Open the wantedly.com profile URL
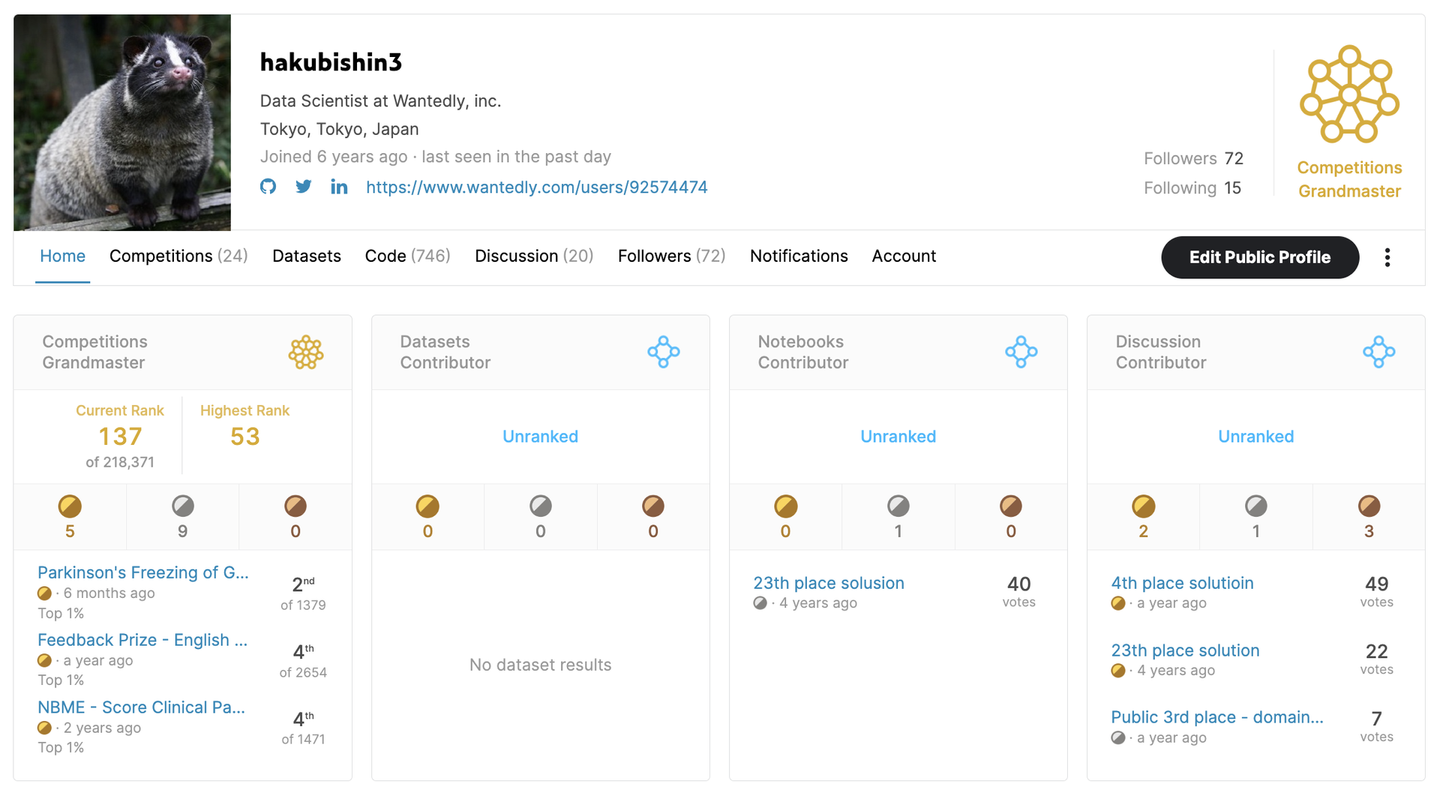 536,187
